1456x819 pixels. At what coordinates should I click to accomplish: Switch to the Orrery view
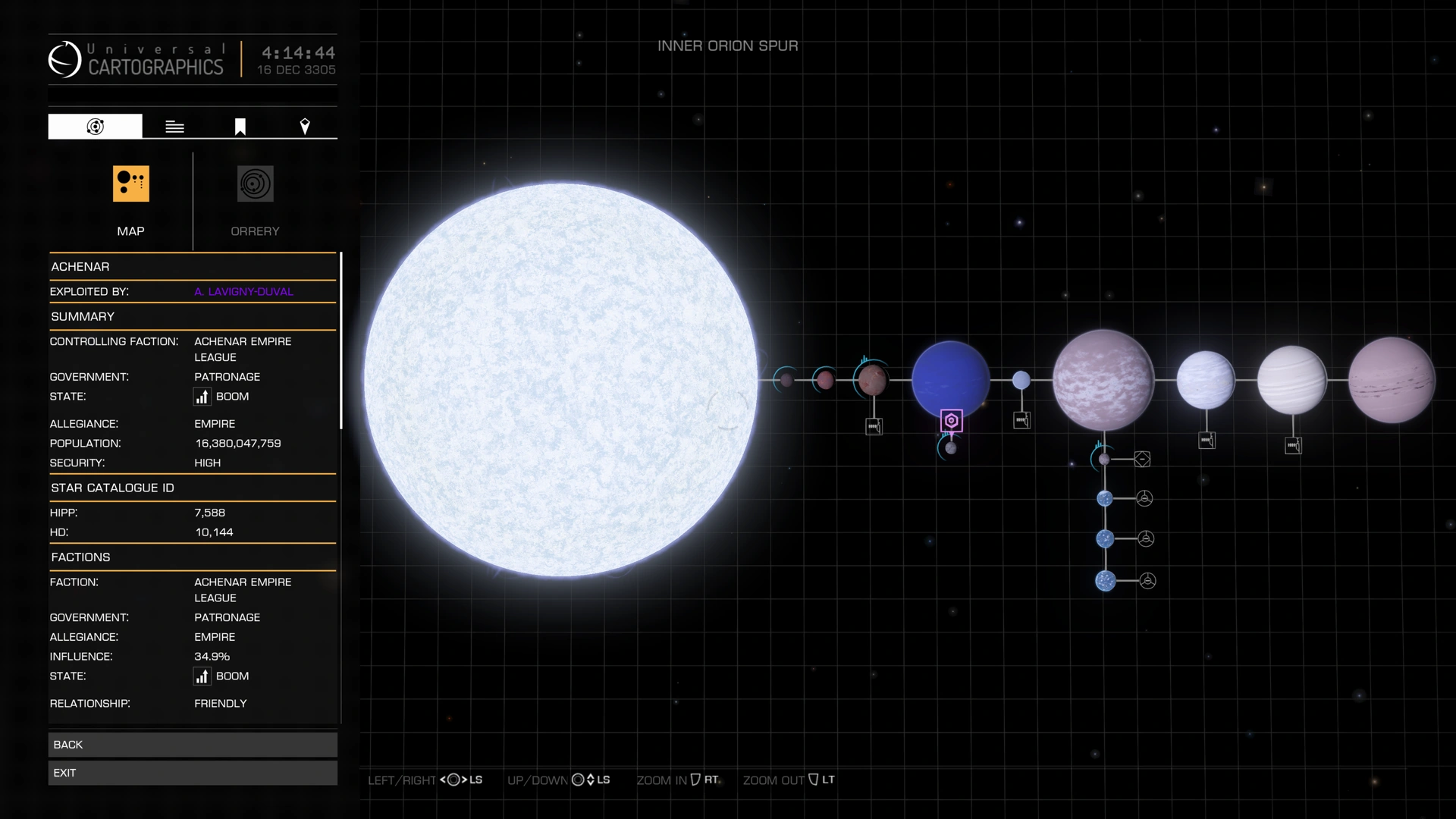click(255, 184)
